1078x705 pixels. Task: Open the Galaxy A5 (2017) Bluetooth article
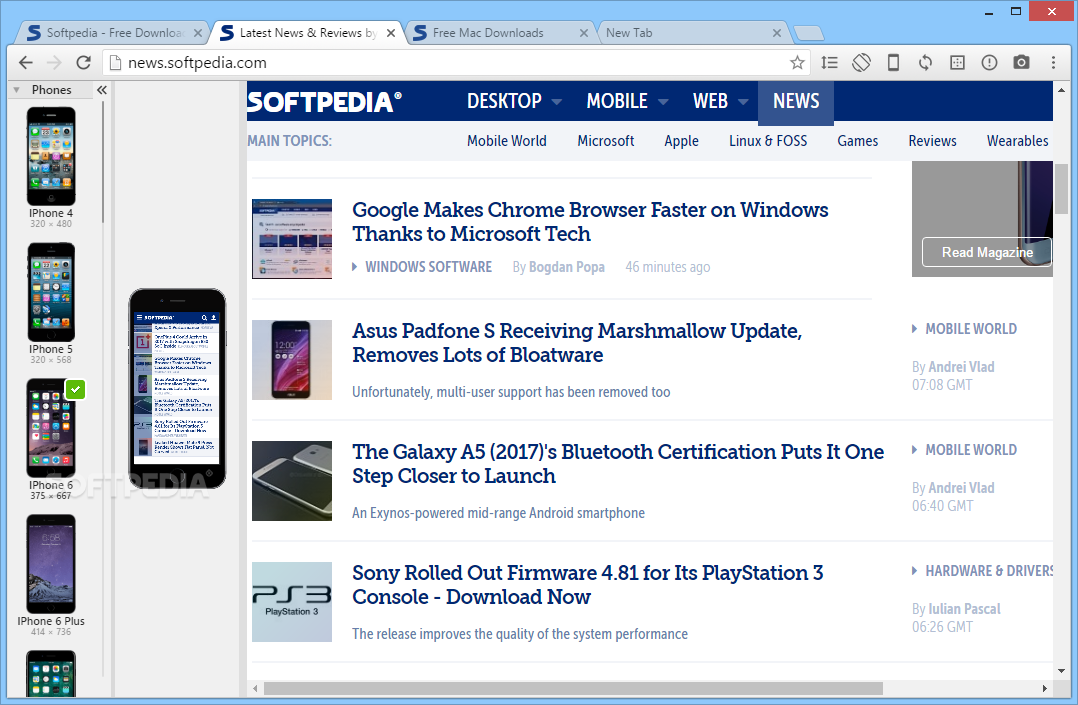[617, 464]
